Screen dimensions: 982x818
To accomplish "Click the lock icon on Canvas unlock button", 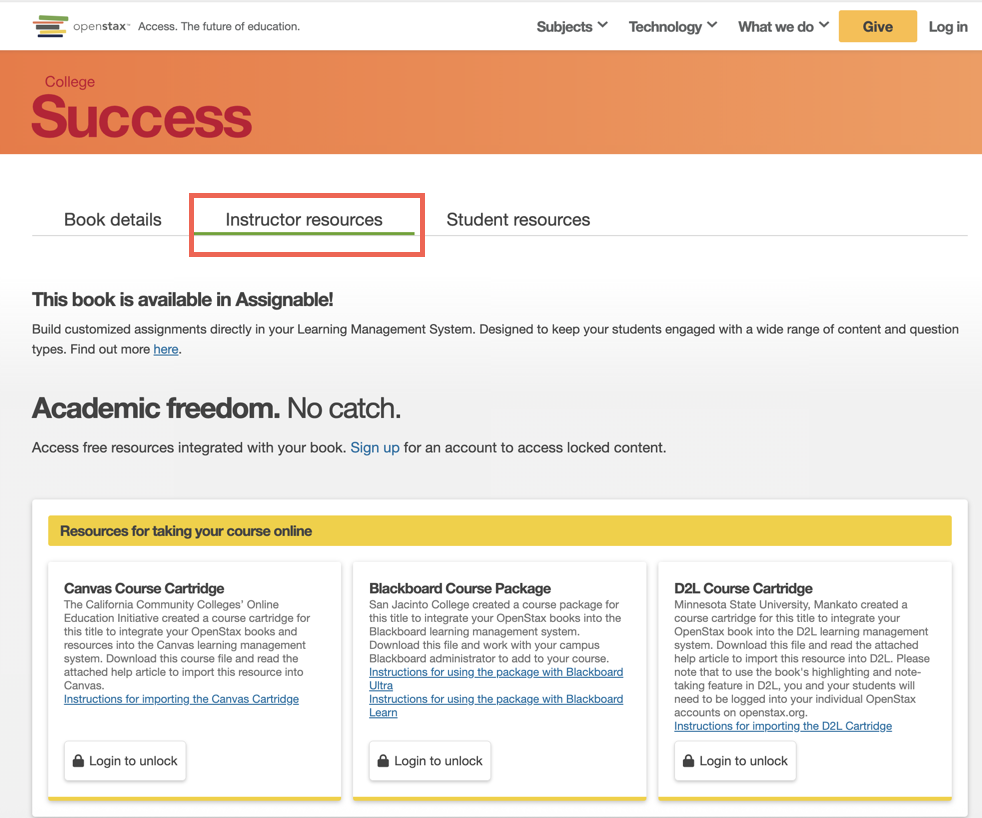I will pos(78,760).
